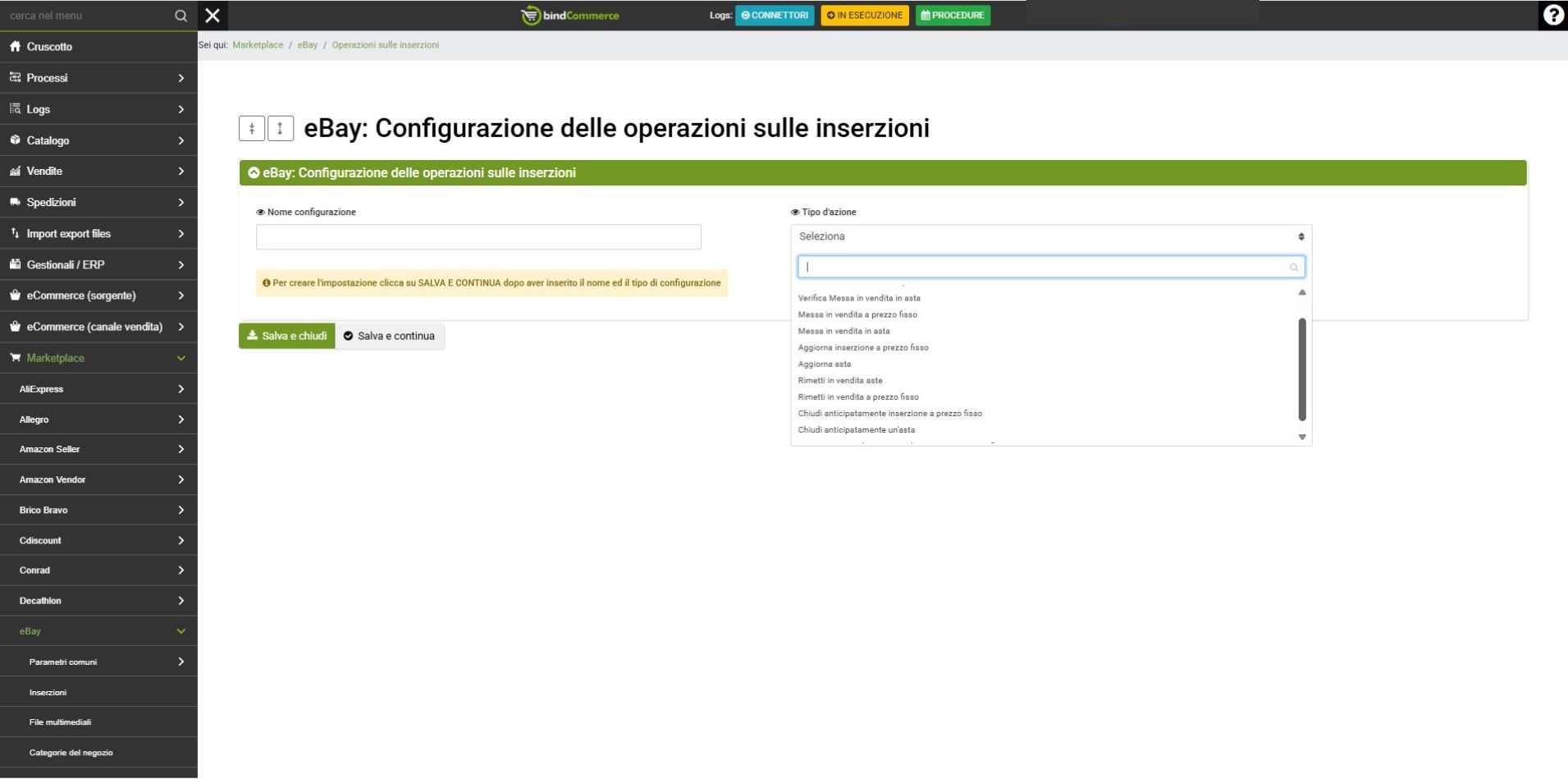Click the expand-all sections icon button
The height and width of the screenshot is (779, 1568).
pyautogui.click(x=281, y=128)
